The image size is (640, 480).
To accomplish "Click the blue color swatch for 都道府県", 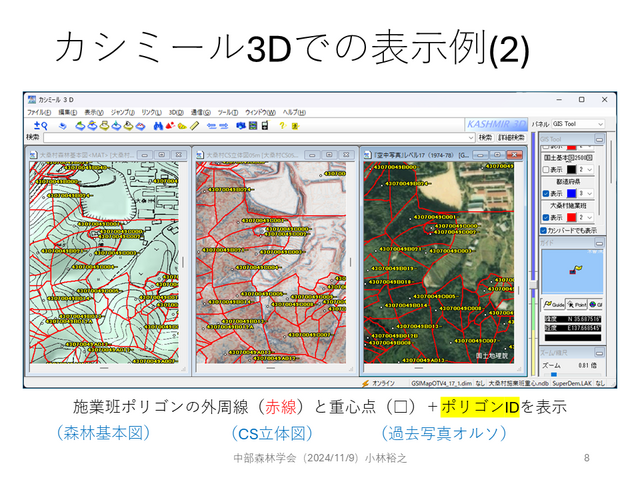I will pos(571,193).
